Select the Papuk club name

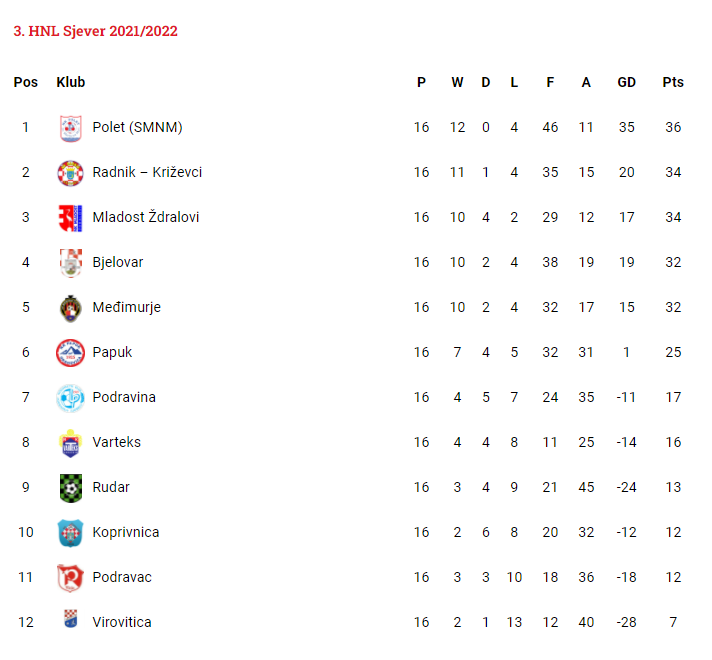112,352
